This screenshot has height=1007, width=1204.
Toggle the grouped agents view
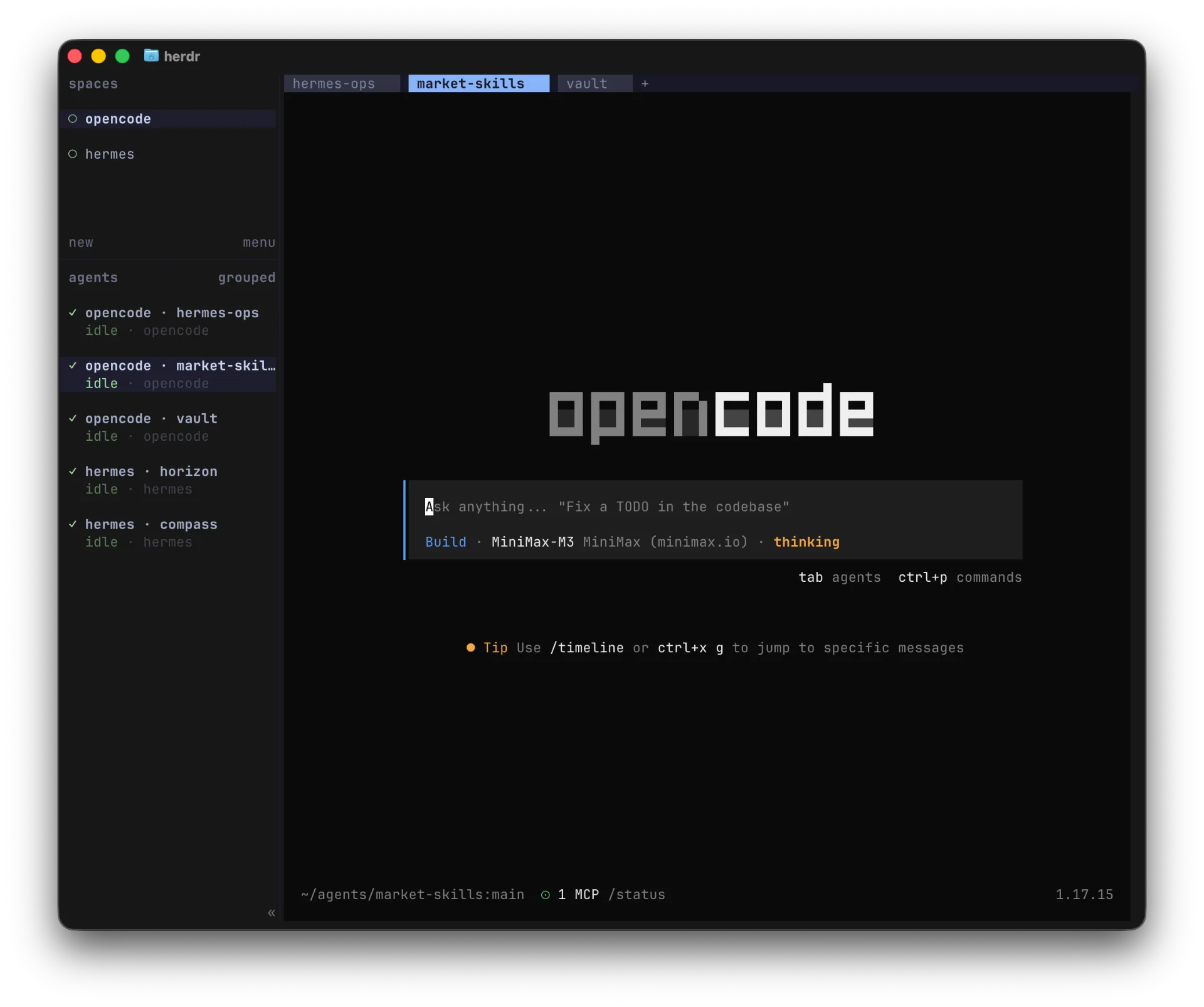pos(246,277)
